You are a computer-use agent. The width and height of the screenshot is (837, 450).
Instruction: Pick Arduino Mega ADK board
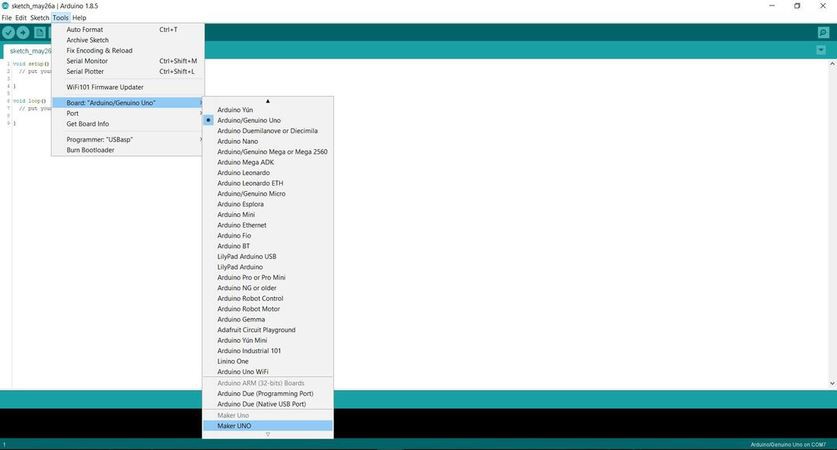coord(267,162)
